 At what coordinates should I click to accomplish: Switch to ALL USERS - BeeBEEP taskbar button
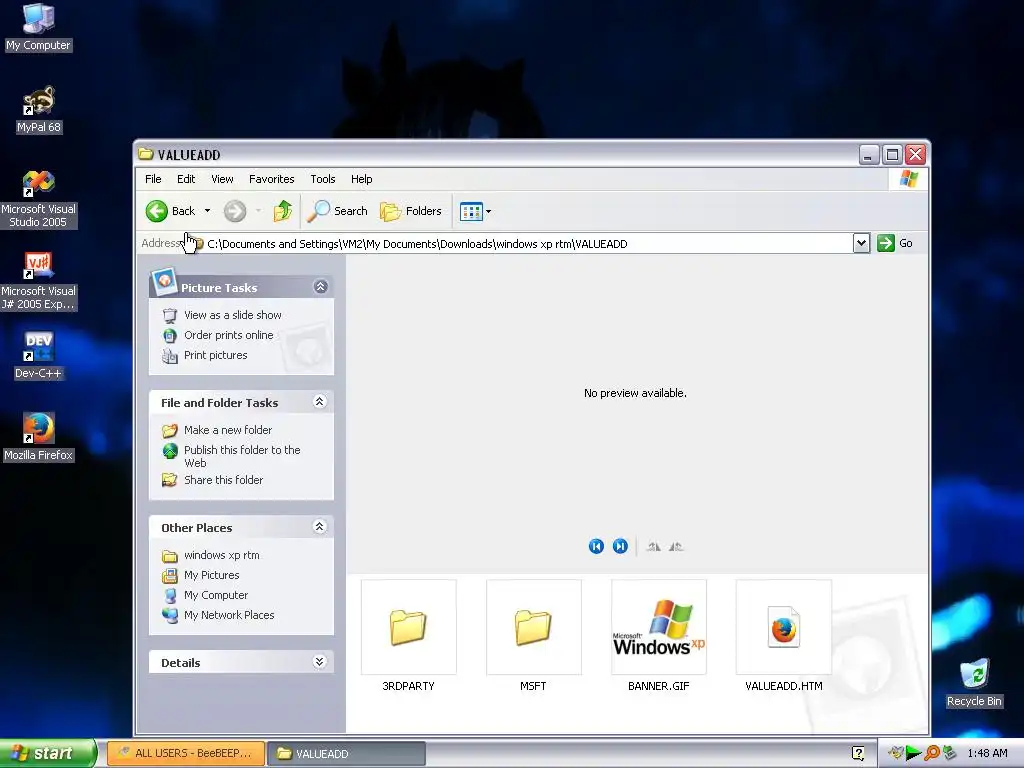tap(186, 753)
